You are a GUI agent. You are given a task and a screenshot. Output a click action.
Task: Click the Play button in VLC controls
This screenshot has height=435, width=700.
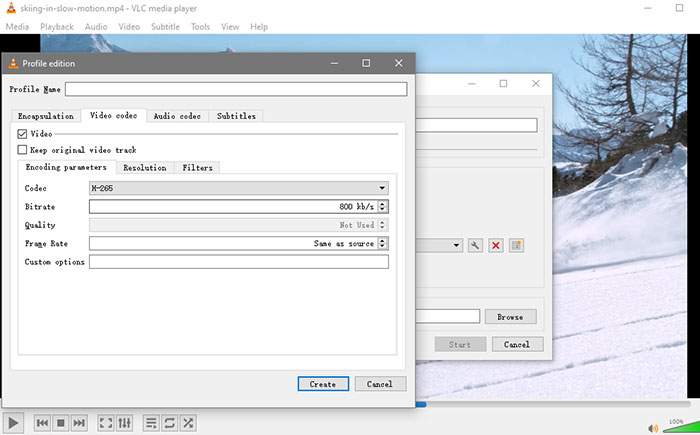(13, 422)
